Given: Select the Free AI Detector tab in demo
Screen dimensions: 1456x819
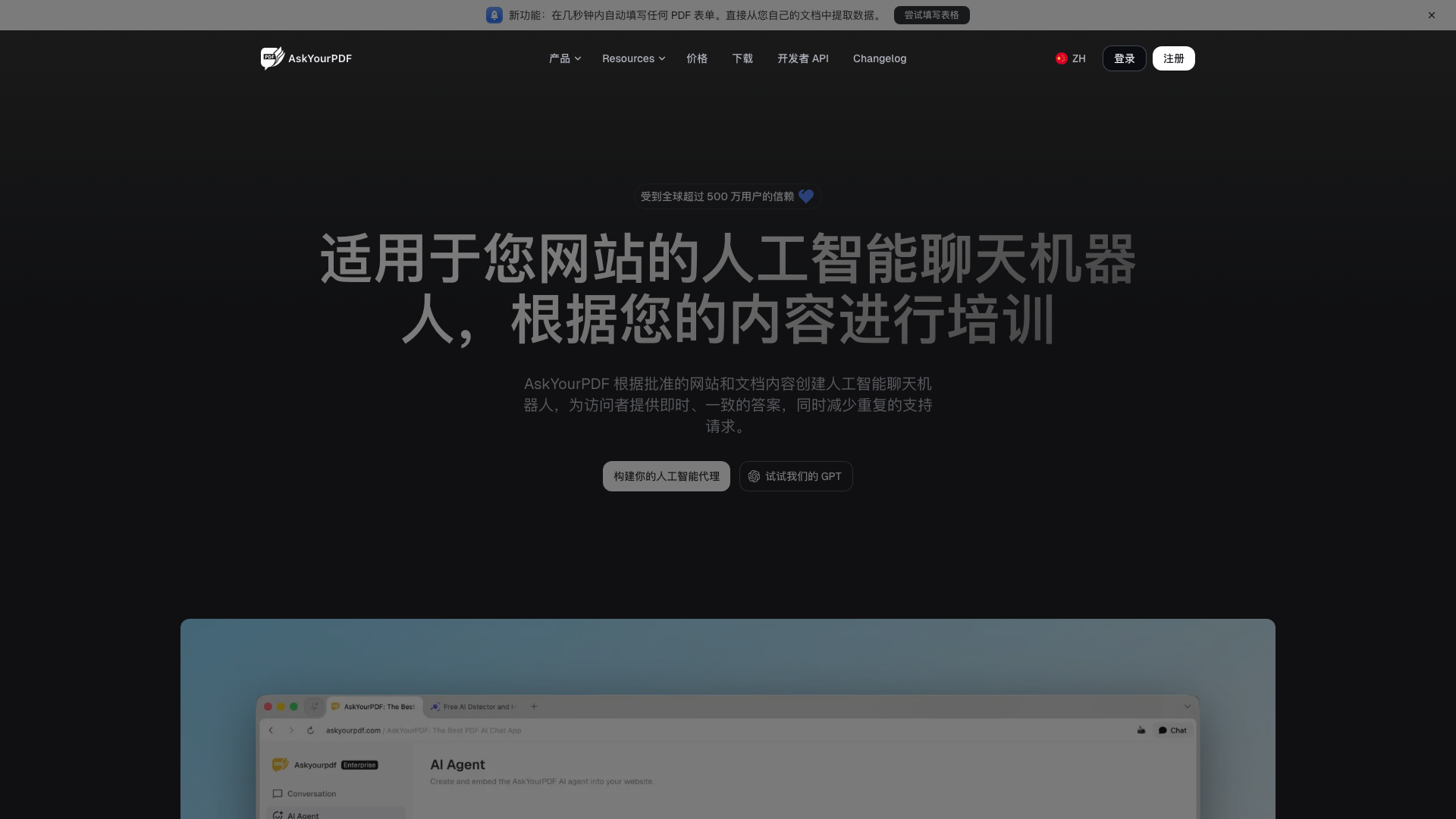Looking at the screenshot, I should (475, 706).
